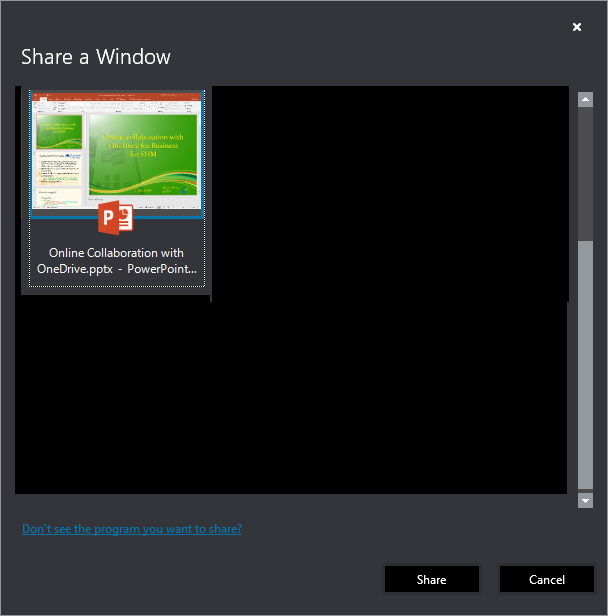This screenshot has width=608, height=616.
Task: Click the scrollbar up arrow
Action: point(585,99)
